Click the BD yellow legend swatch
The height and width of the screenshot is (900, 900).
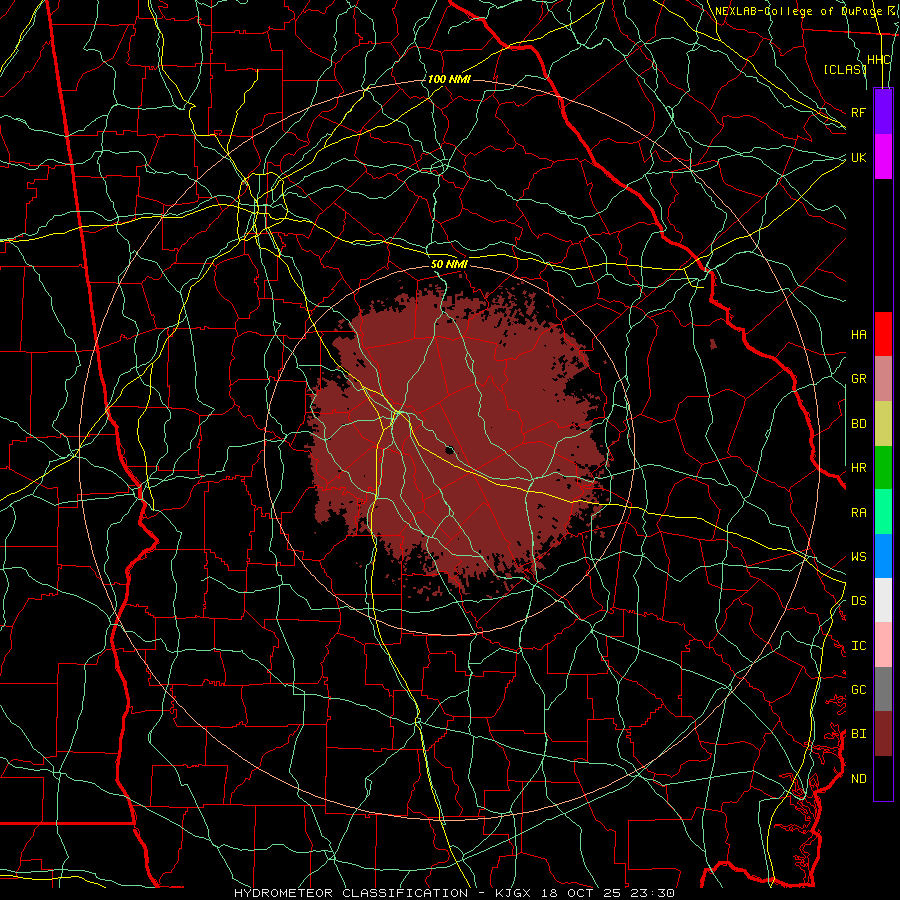(883, 423)
